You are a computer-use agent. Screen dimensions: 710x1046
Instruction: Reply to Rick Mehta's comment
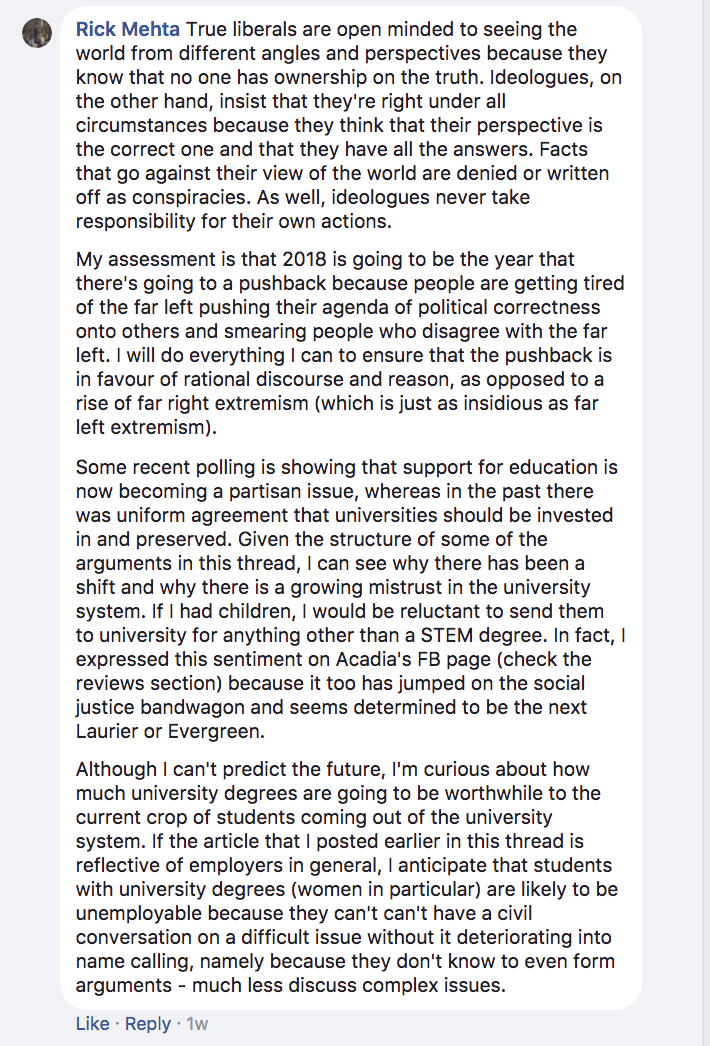click(x=147, y=1023)
